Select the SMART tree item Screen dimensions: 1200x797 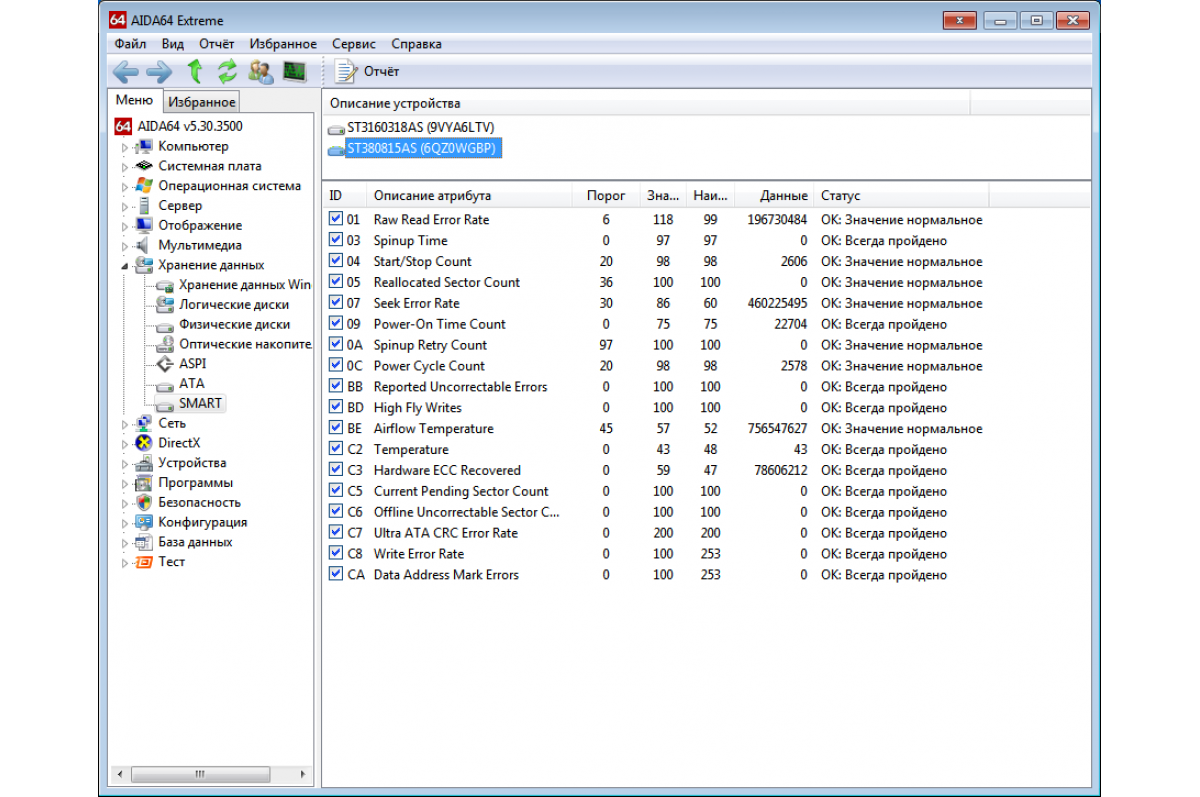[x=200, y=403]
